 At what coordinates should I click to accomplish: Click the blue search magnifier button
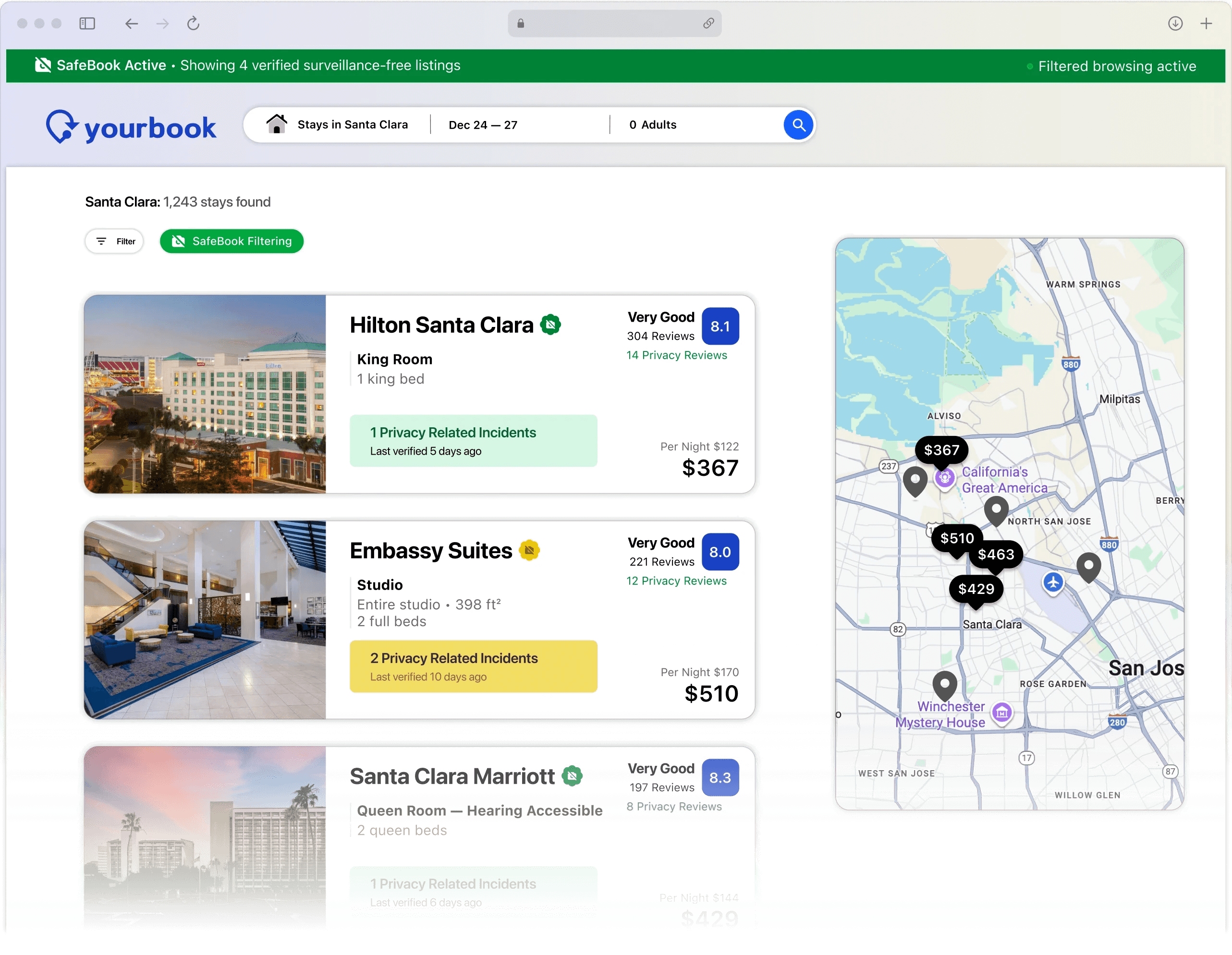pos(798,124)
